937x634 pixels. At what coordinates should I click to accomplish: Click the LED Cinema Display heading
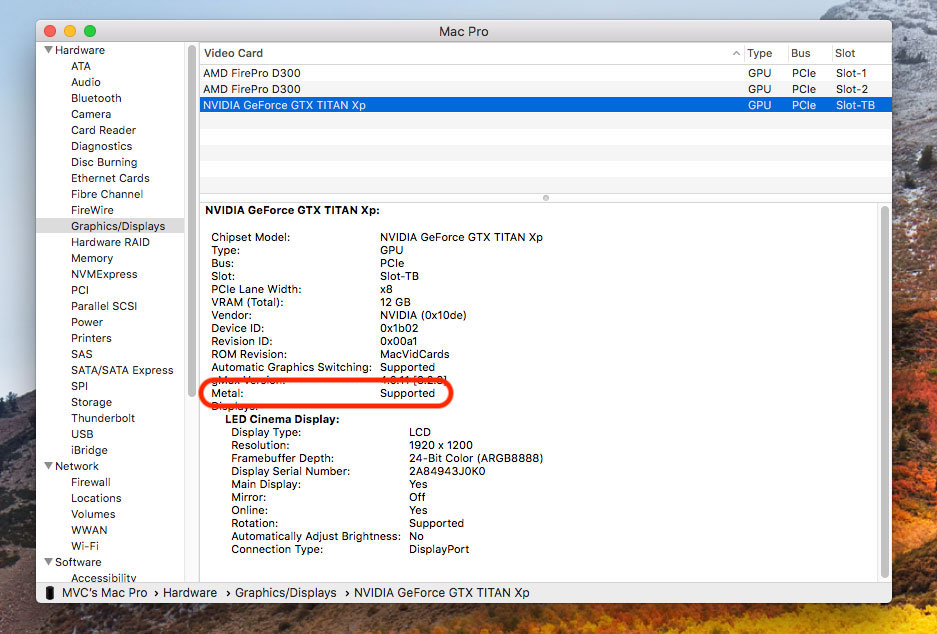(x=282, y=419)
